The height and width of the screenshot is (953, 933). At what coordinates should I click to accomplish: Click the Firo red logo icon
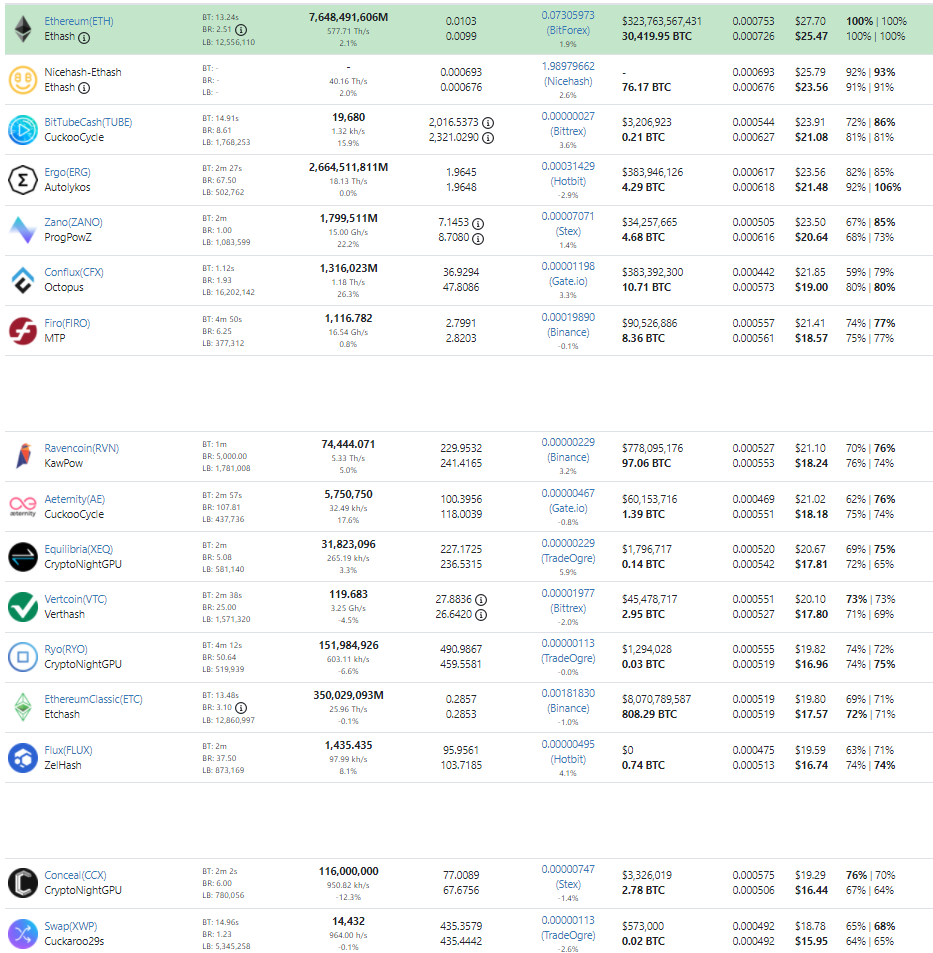coord(23,331)
